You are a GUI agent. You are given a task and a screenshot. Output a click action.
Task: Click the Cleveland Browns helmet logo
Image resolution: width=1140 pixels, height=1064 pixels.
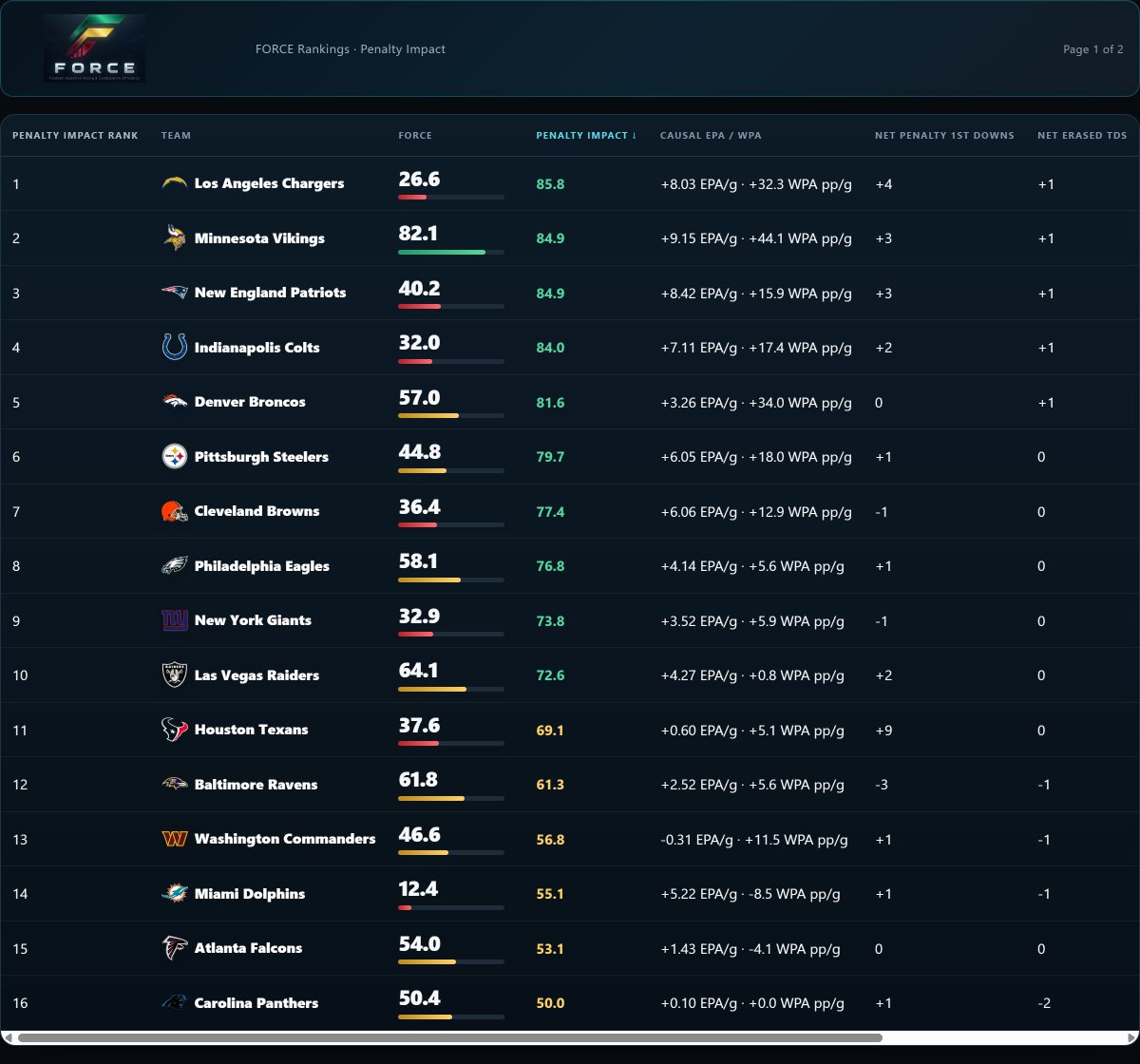[175, 511]
